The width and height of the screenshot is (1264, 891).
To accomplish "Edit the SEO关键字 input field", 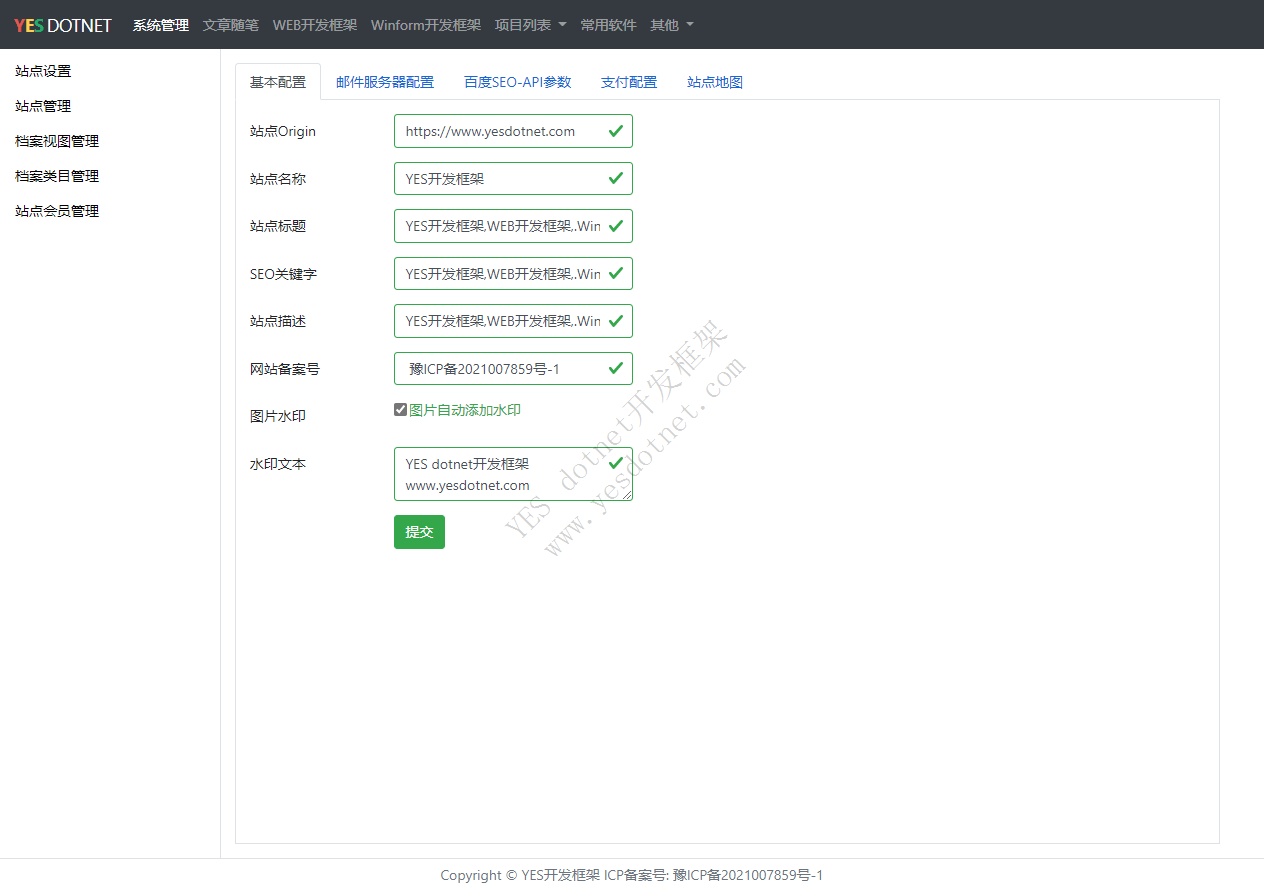I will click(x=513, y=274).
